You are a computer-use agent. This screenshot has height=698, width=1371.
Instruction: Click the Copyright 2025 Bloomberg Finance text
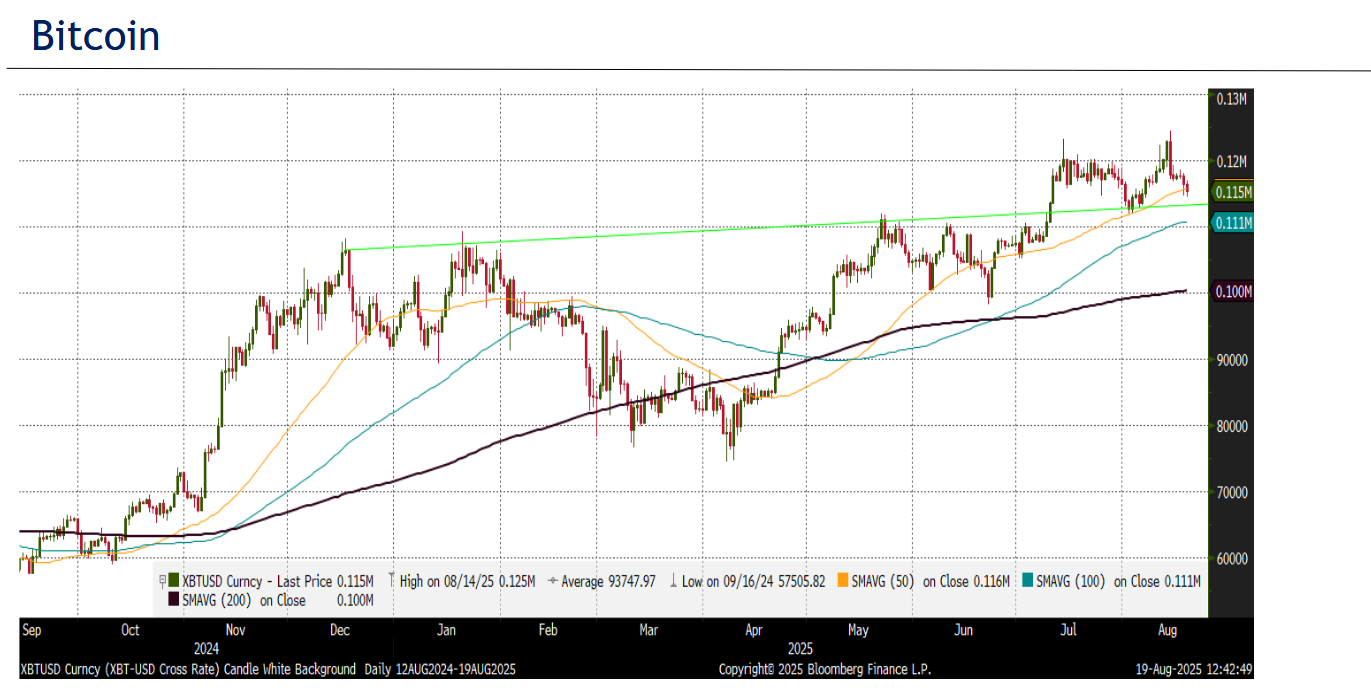point(824,669)
